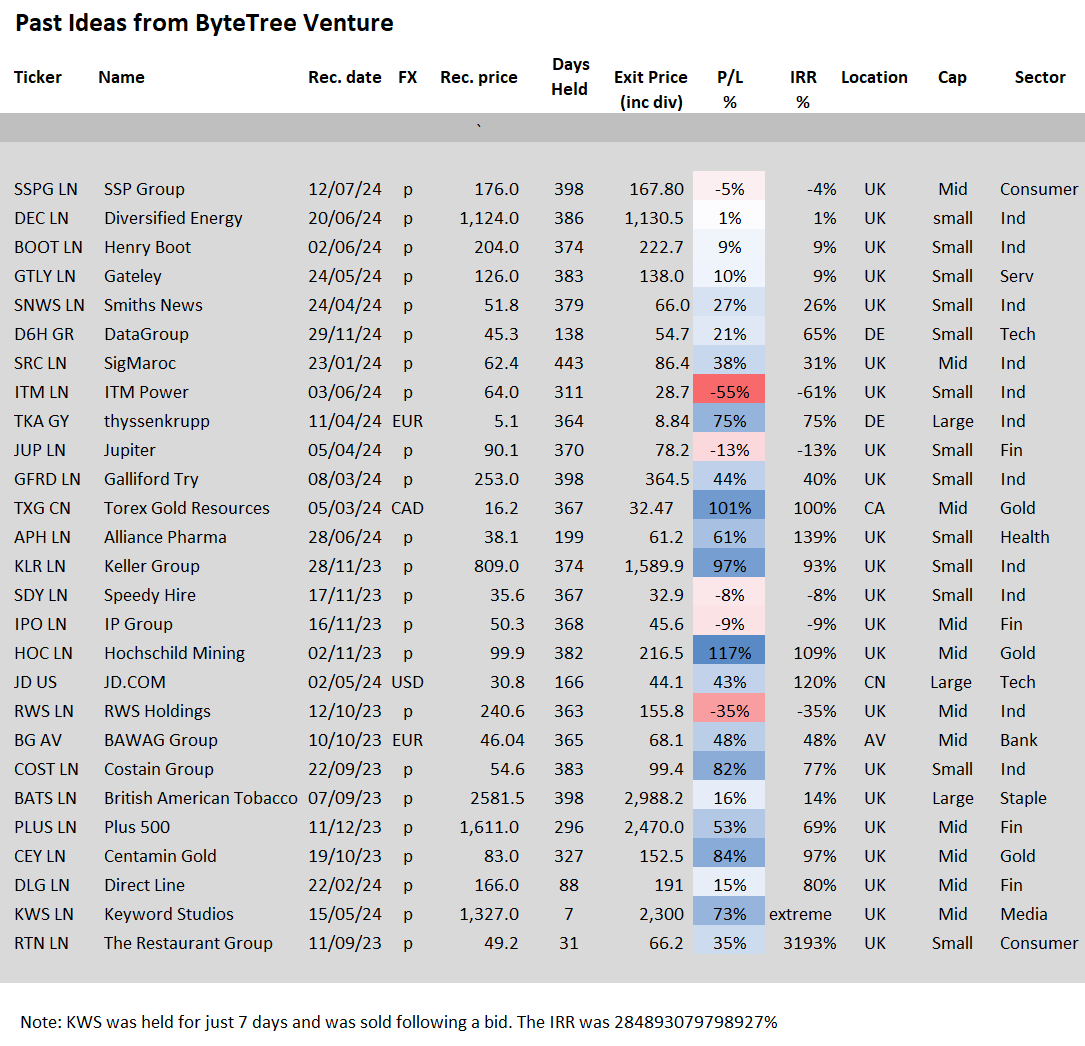
Task: Select the dark blue 117% P/L cell
Action: [729, 653]
